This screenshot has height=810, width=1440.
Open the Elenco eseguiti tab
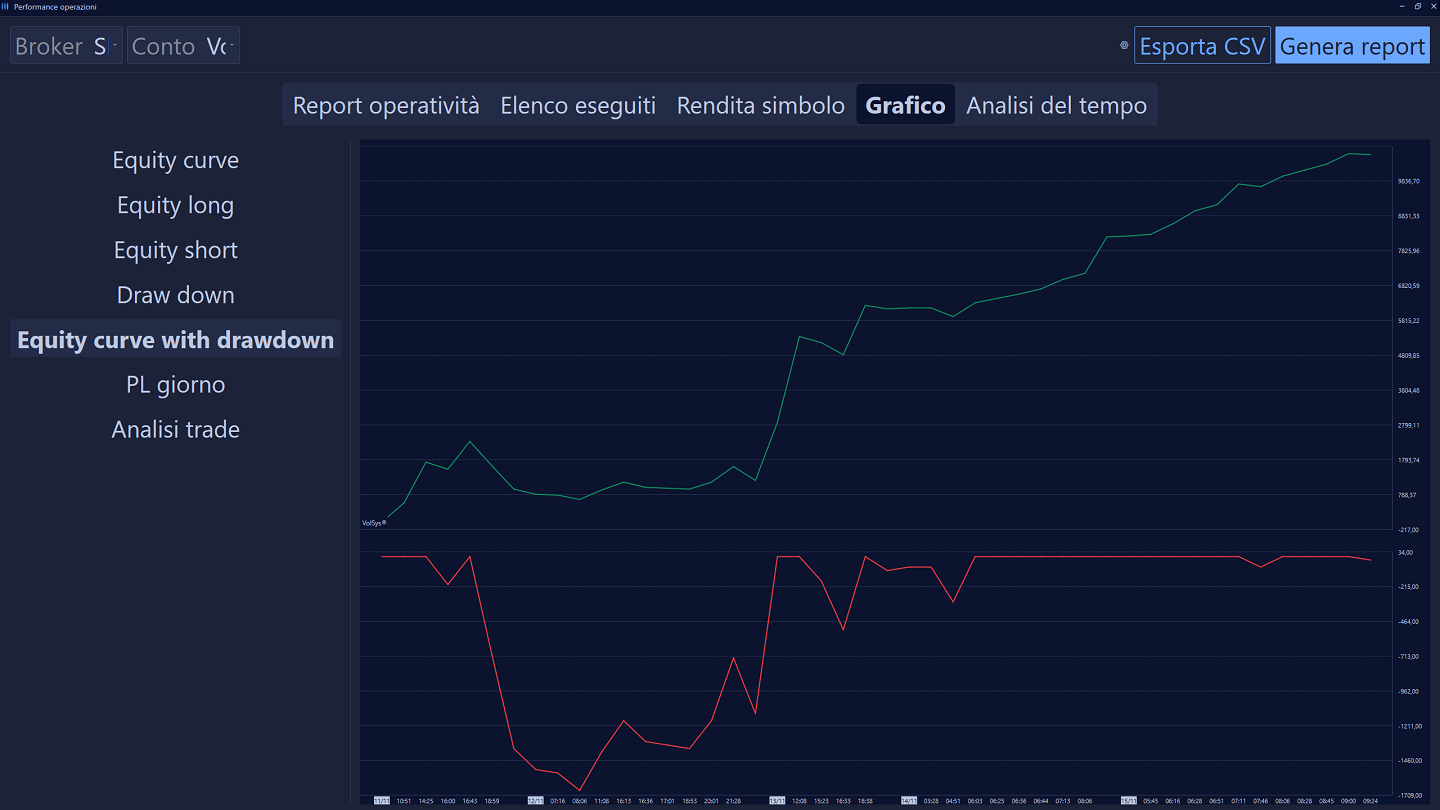click(577, 104)
